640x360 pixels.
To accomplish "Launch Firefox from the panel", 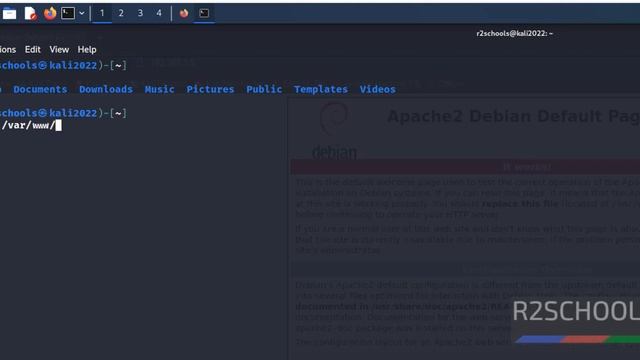I will pyautogui.click(x=50, y=13).
